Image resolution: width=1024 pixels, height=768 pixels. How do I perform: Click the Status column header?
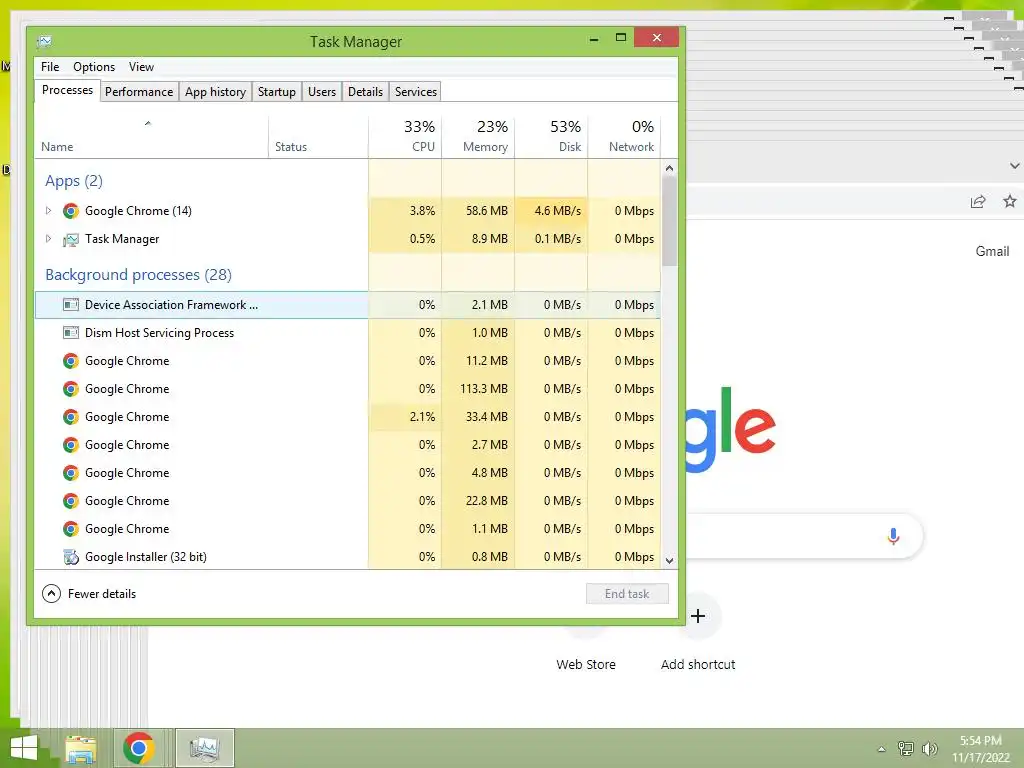tap(318, 137)
